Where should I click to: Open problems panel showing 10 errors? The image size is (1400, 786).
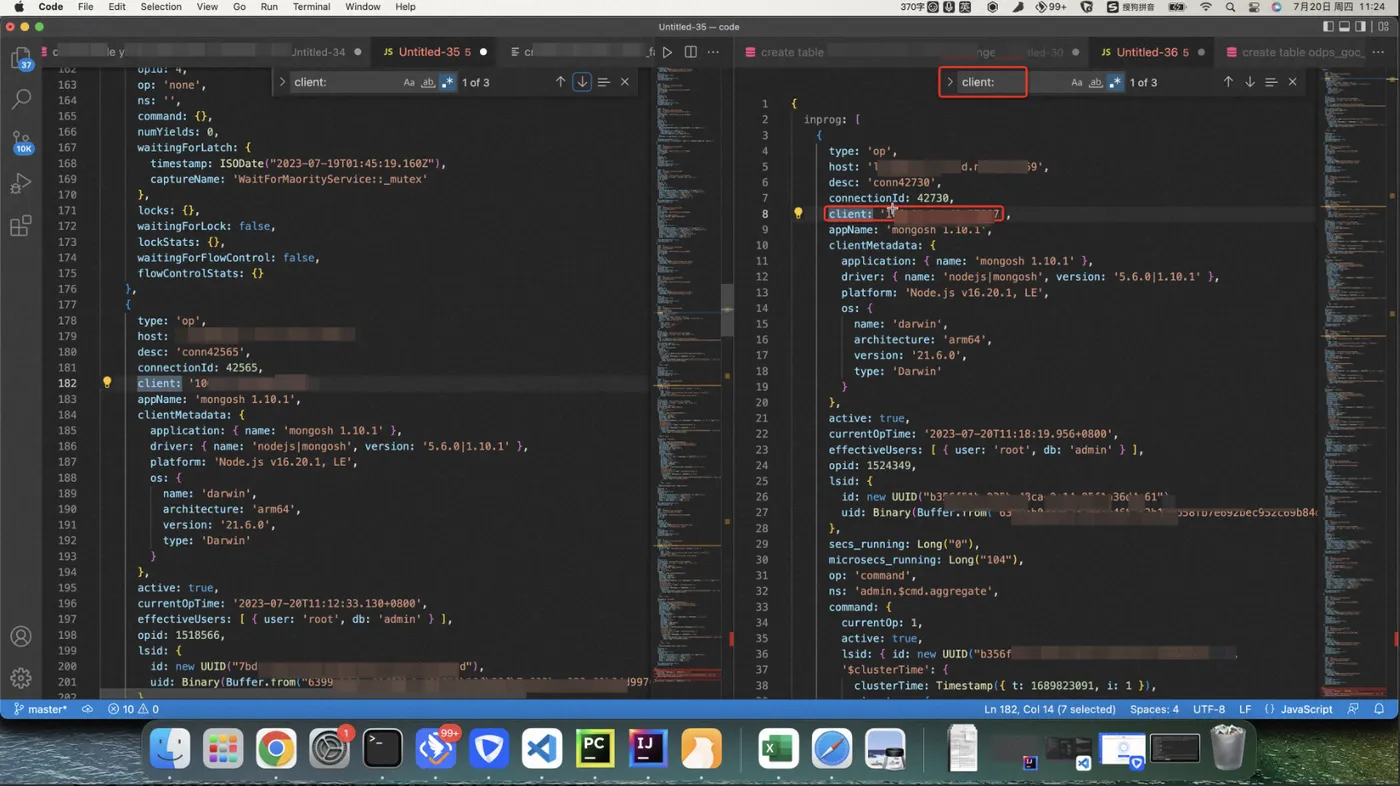[133, 709]
